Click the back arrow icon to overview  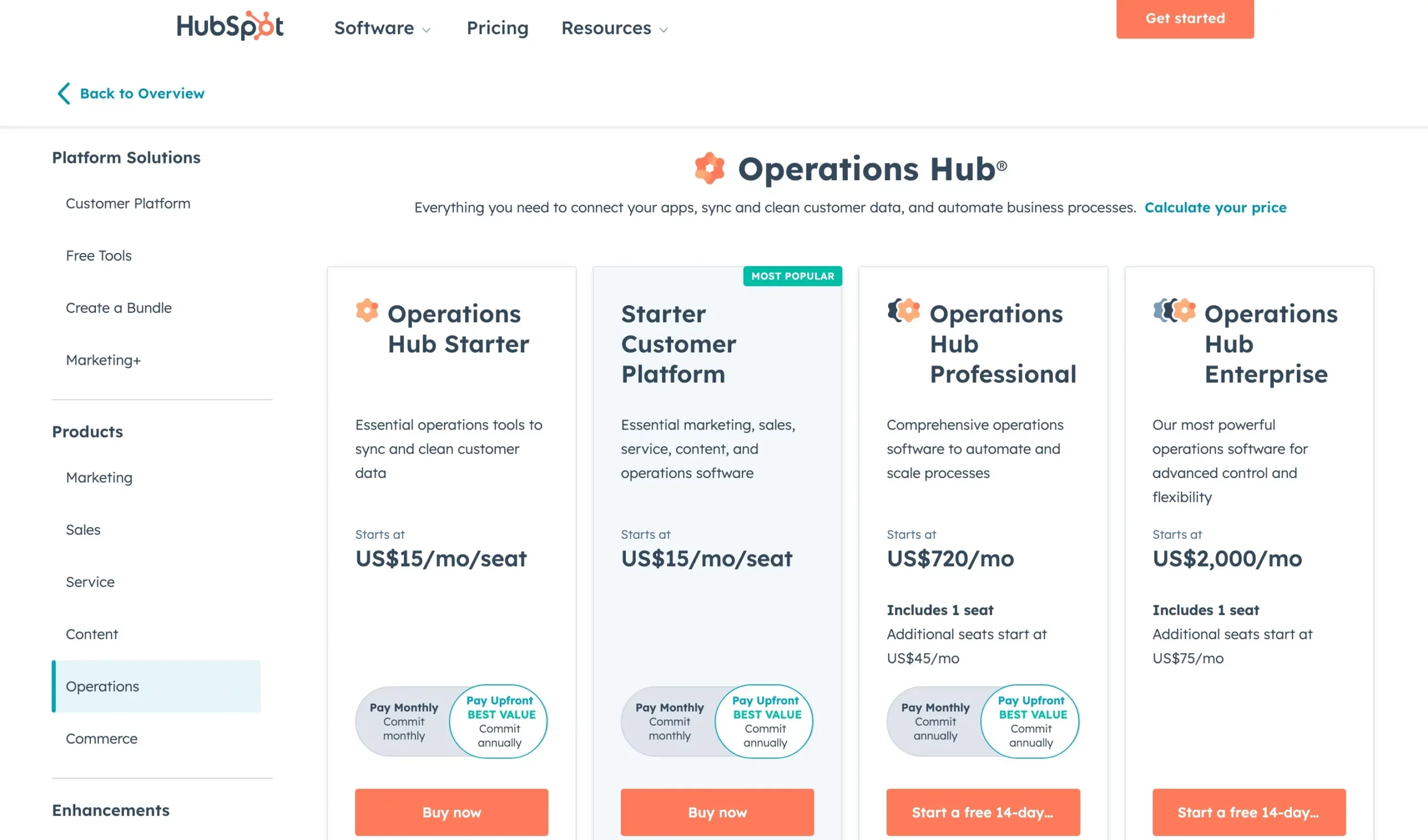[62, 93]
